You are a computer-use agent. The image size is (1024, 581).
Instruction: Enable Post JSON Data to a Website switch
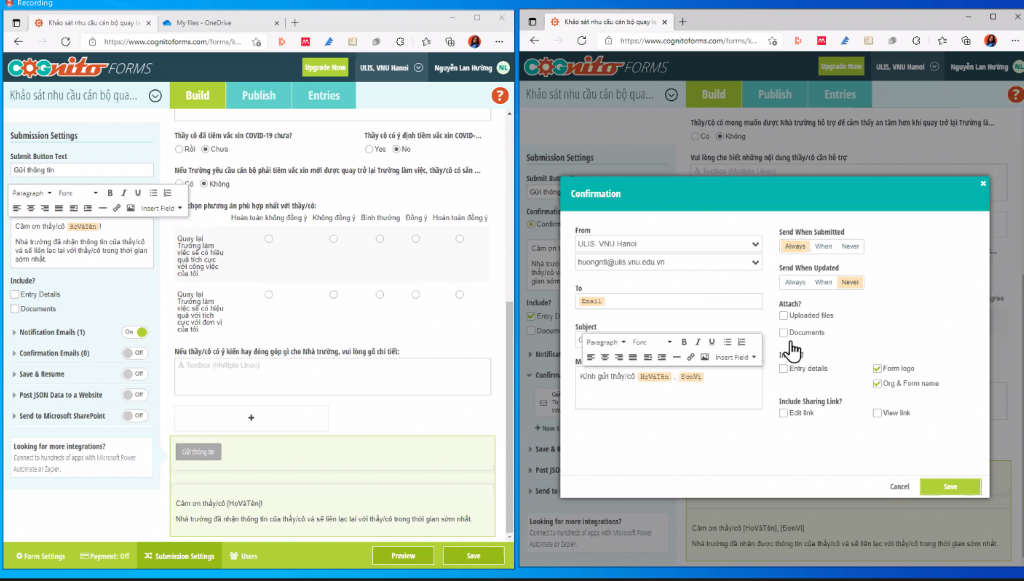pos(135,395)
